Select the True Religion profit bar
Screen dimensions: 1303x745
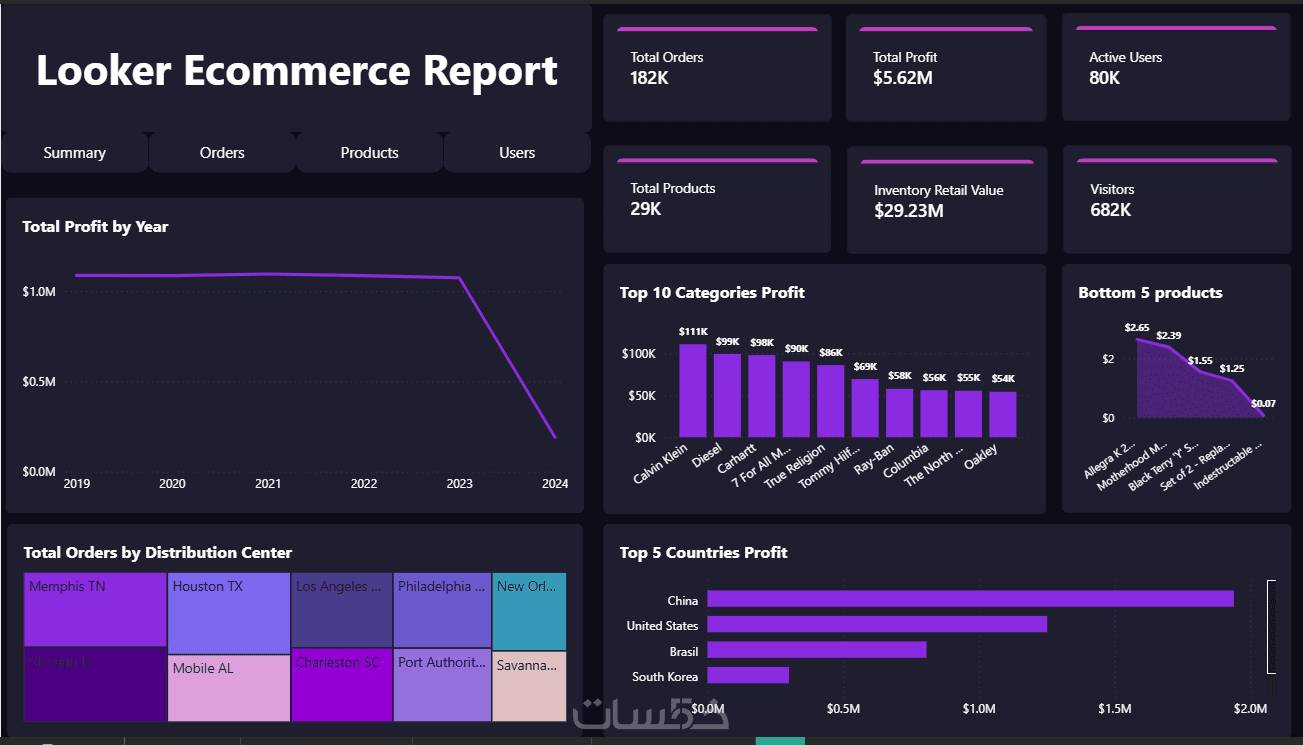click(831, 401)
